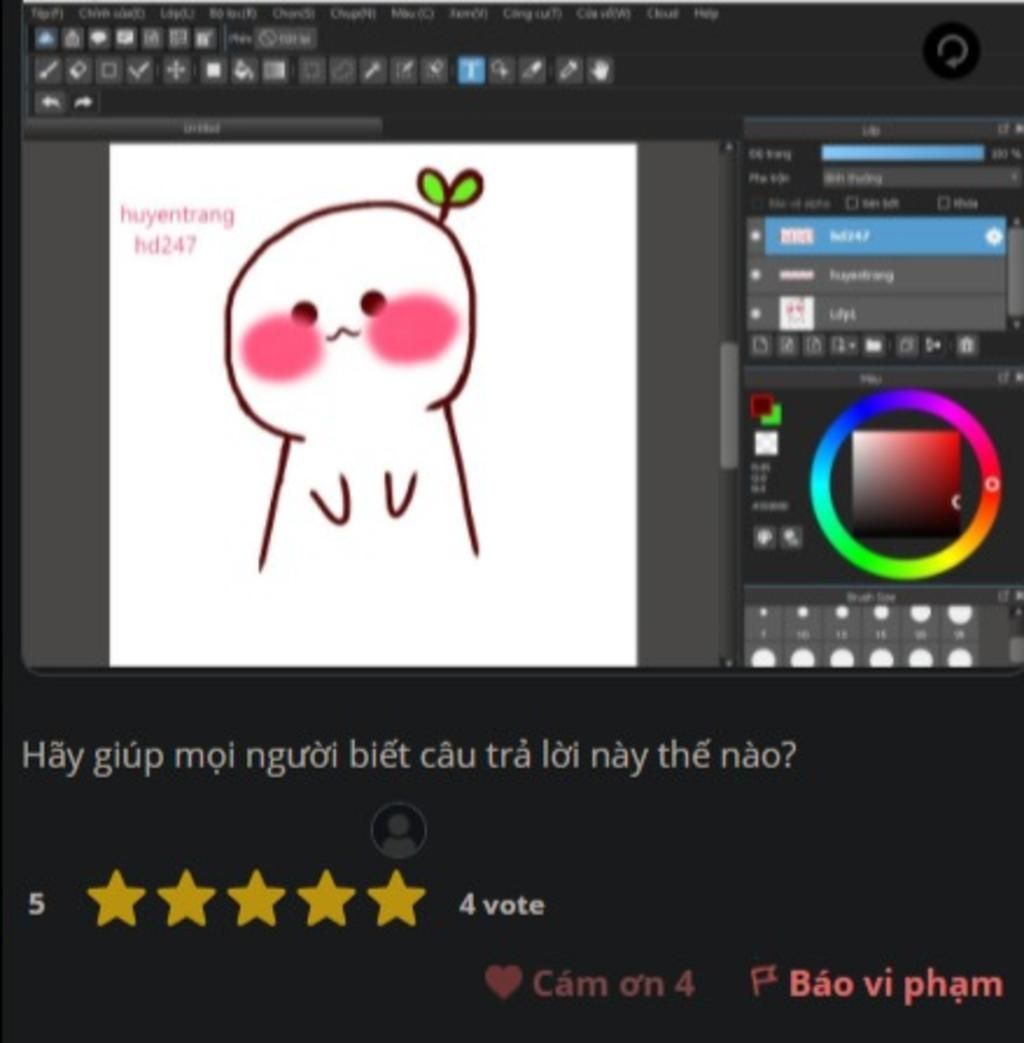Select the Eraser tool
Screen dimensions: 1024x1043
click(x=78, y=70)
